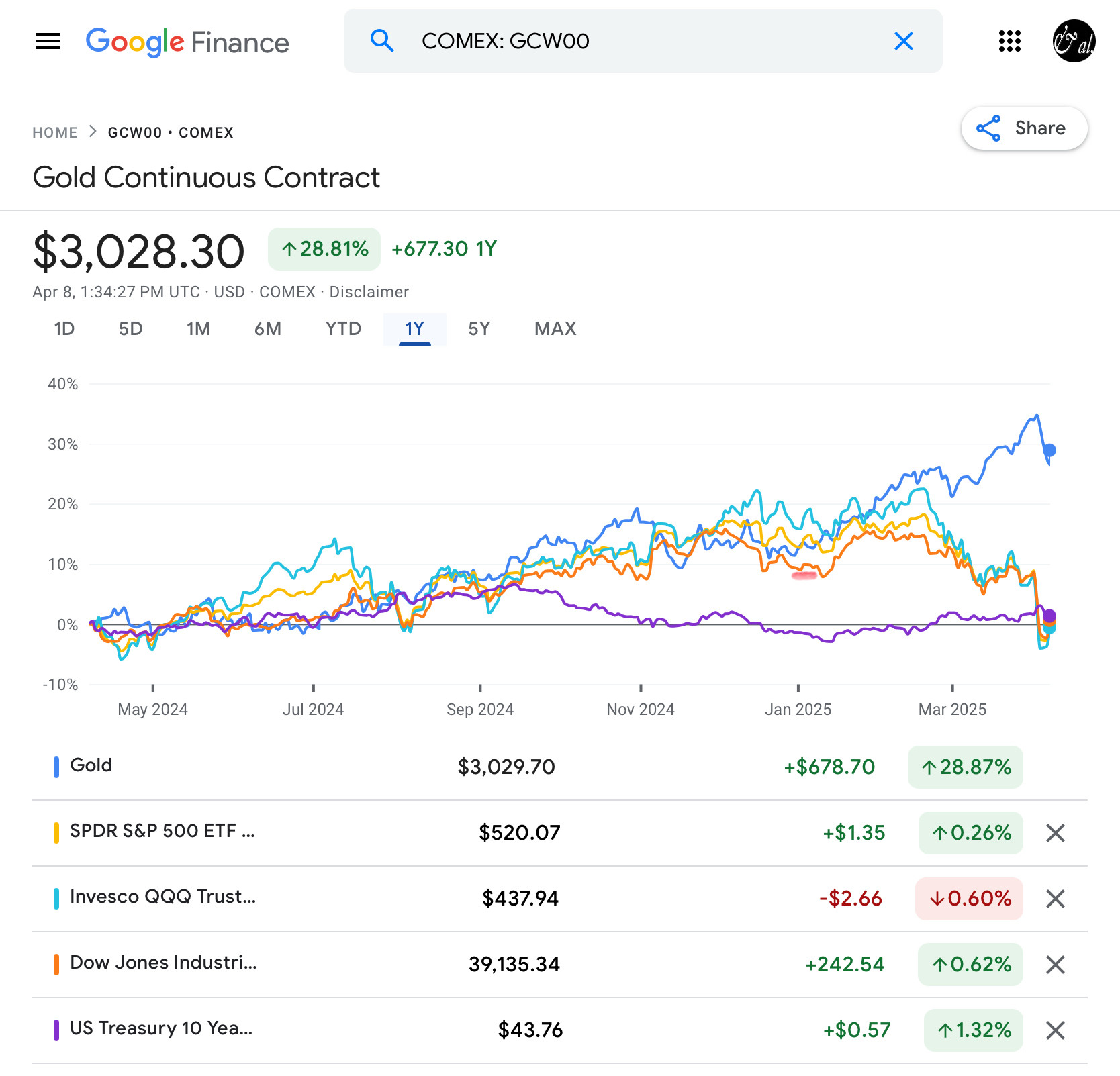Click the Dow Jones Industrial row name

pyautogui.click(x=163, y=963)
